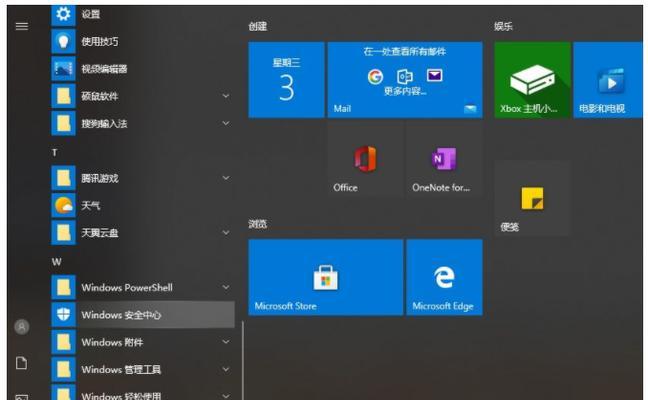Image resolution: width=648 pixels, height=400 pixels.
Task: Open the hamburger menu in Start
Action: coord(22,26)
